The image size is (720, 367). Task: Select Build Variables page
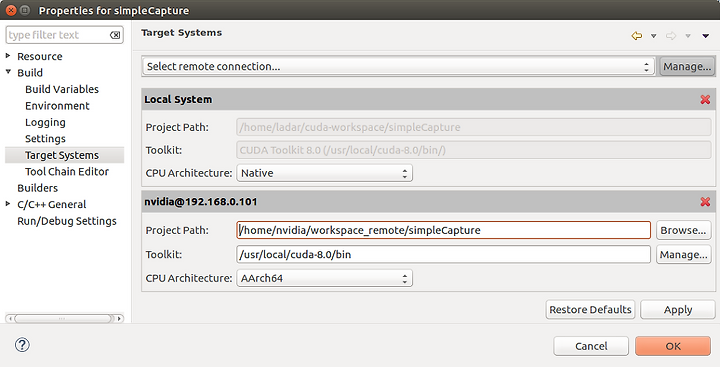62,89
